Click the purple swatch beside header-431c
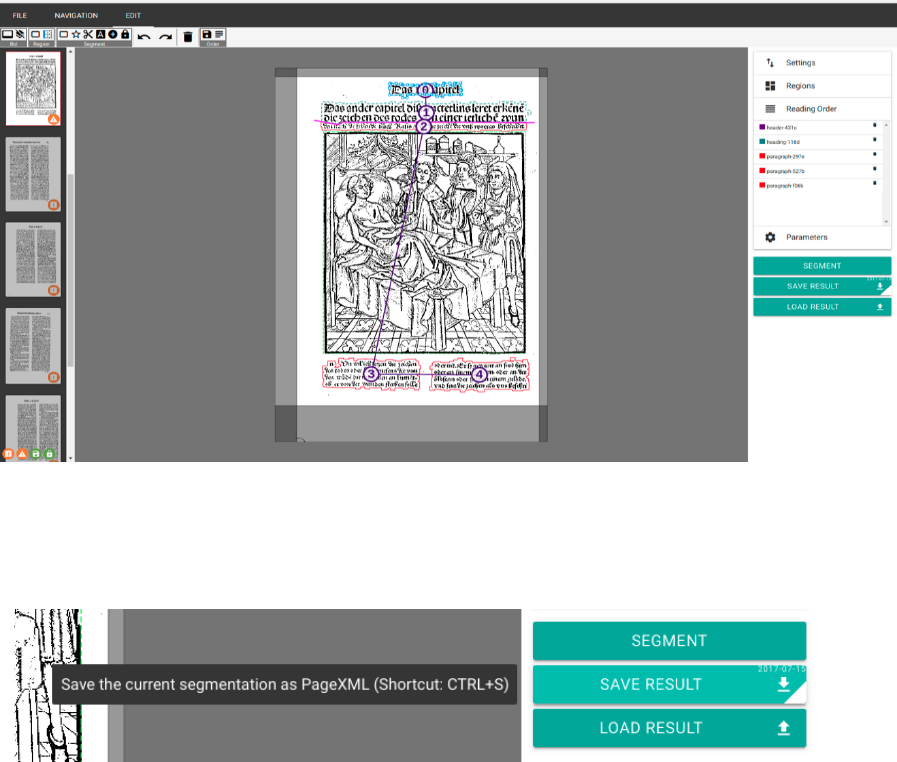The image size is (897, 762). [762, 127]
